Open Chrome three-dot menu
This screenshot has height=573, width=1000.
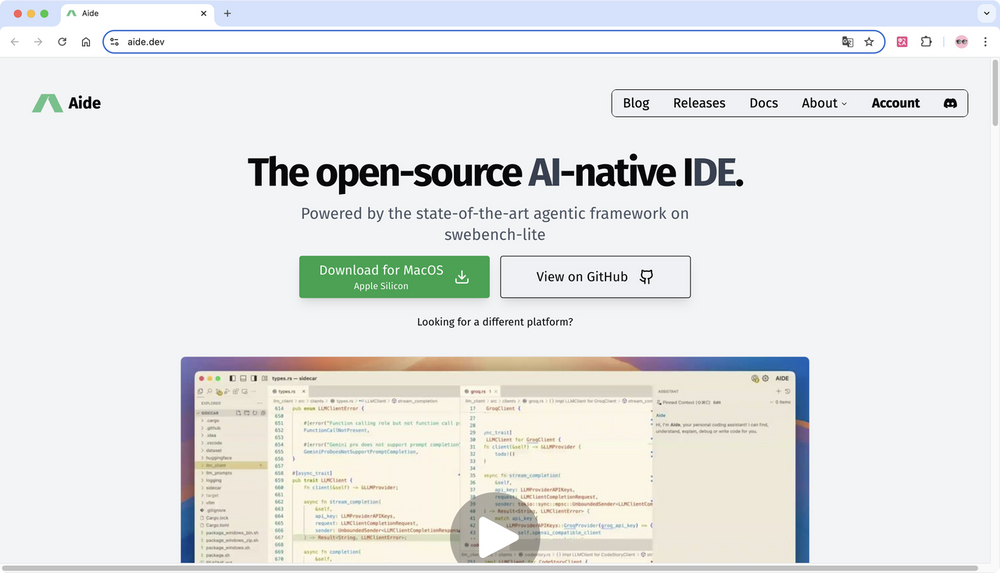985,42
